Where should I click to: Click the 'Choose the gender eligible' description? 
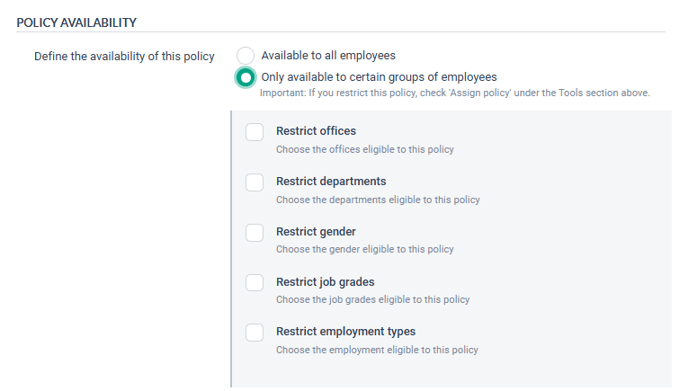(x=365, y=249)
